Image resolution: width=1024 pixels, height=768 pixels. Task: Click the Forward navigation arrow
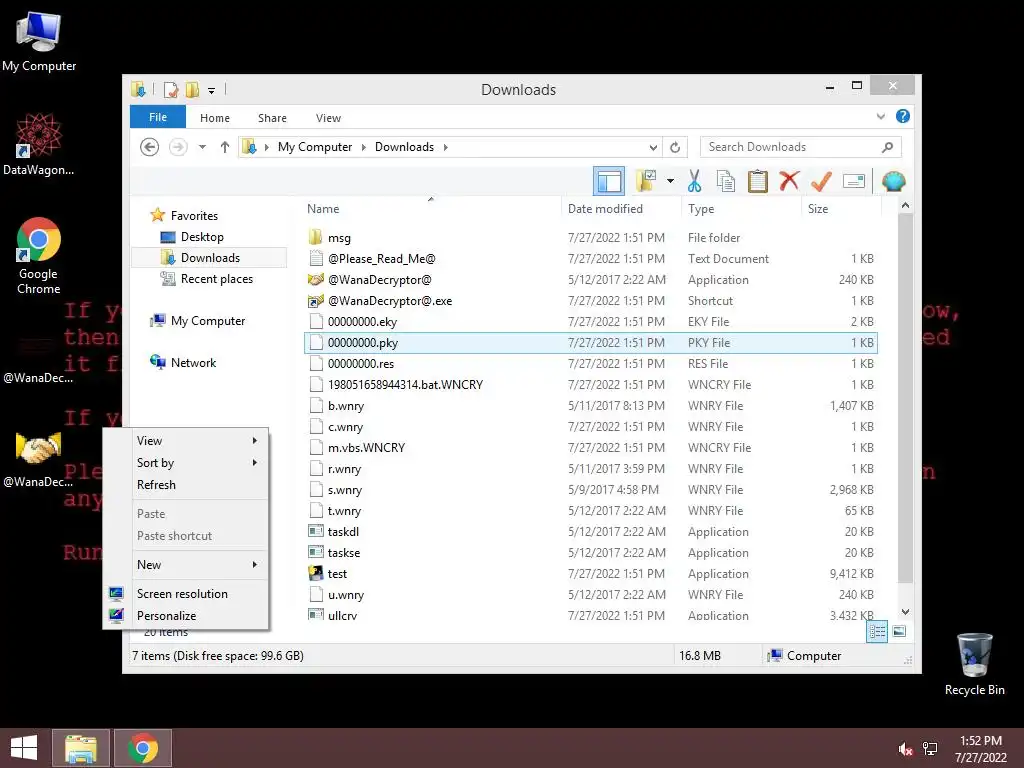click(x=178, y=147)
